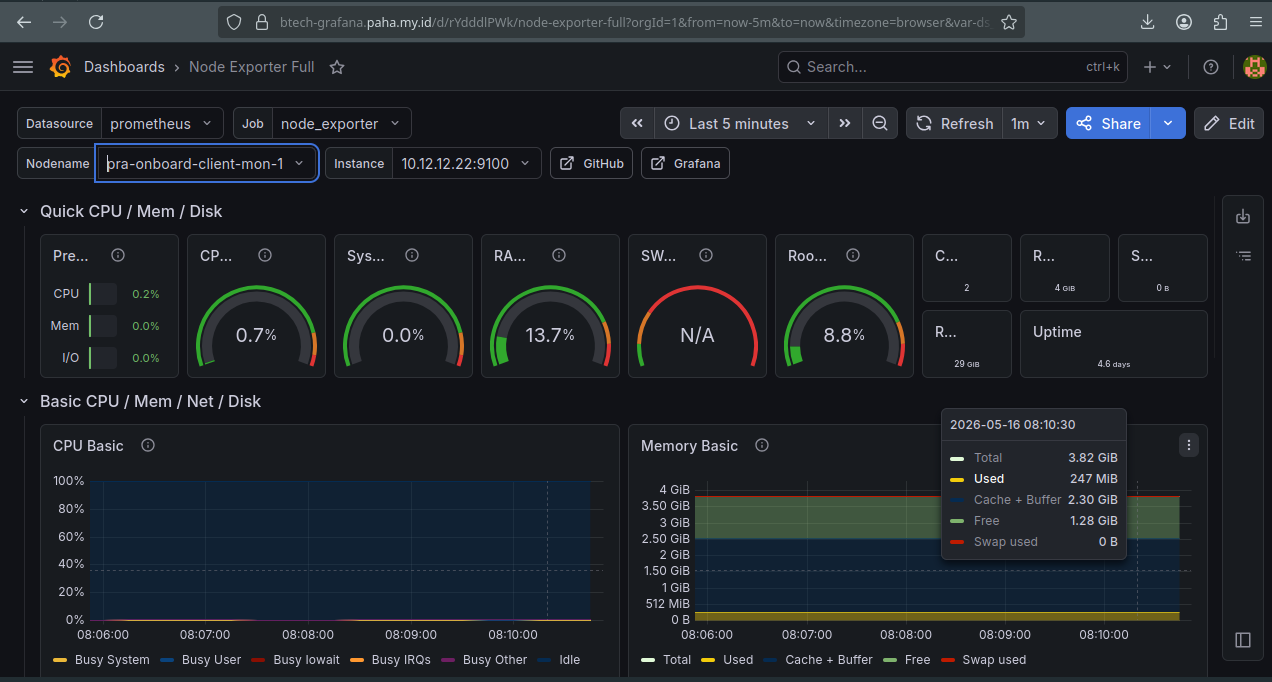1272x682 pixels.
Task: Show info icon of Memory Basic panel
Action: click(x=762, y=445)
